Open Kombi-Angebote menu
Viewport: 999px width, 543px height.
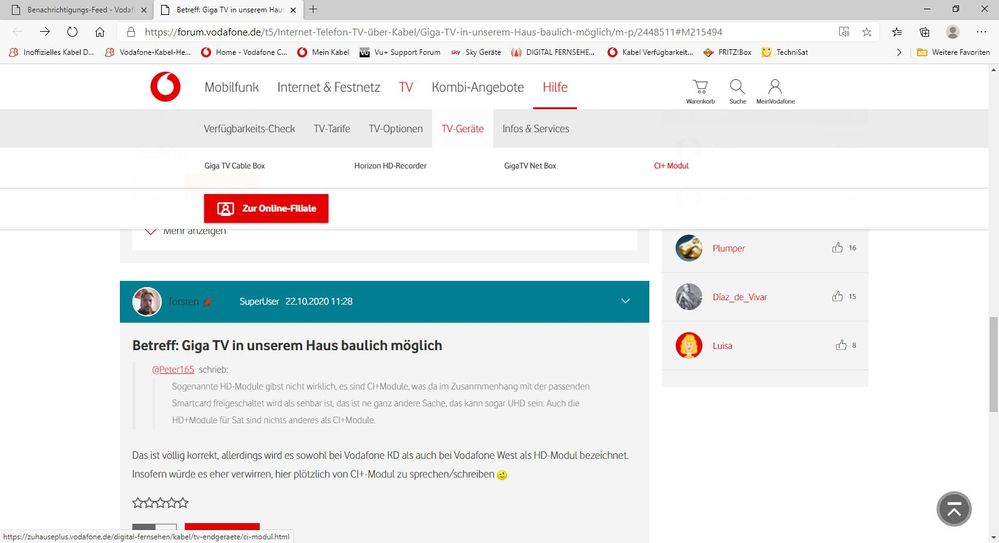pos(478,87)
